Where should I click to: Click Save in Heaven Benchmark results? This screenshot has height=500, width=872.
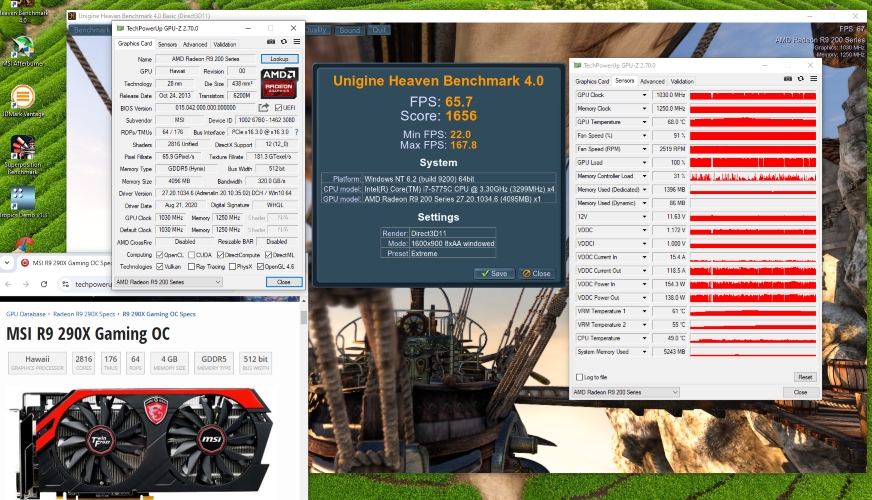pyautogui.click(x=494, y=273)
